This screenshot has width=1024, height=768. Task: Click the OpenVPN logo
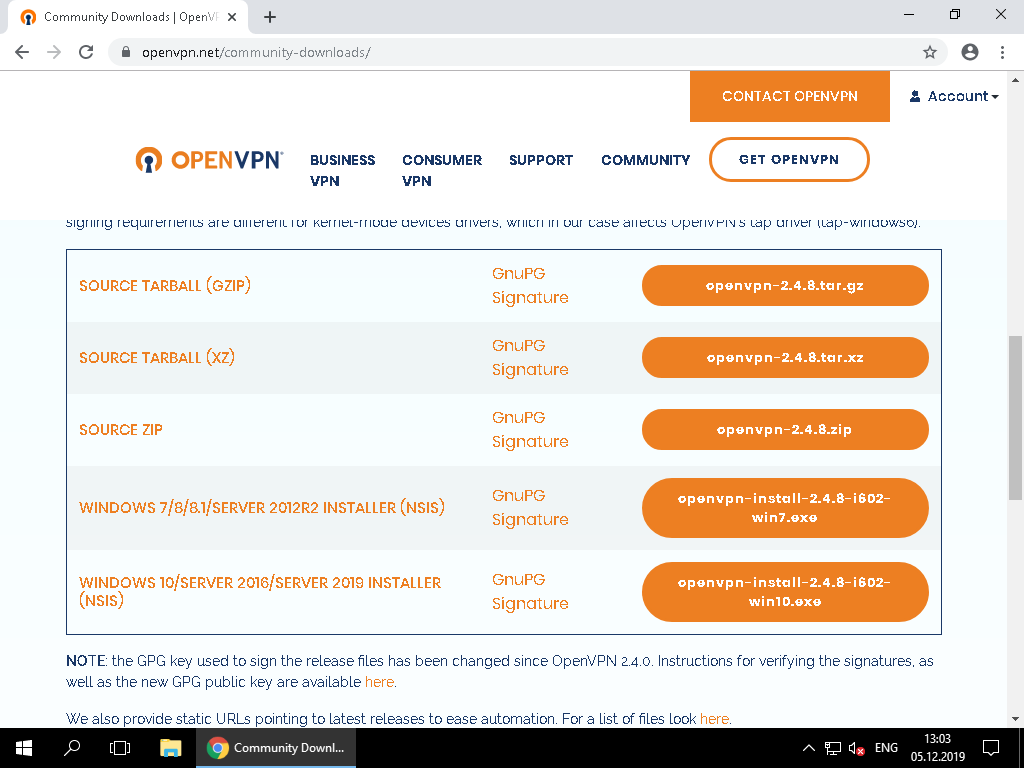click(x=209, y=160)
